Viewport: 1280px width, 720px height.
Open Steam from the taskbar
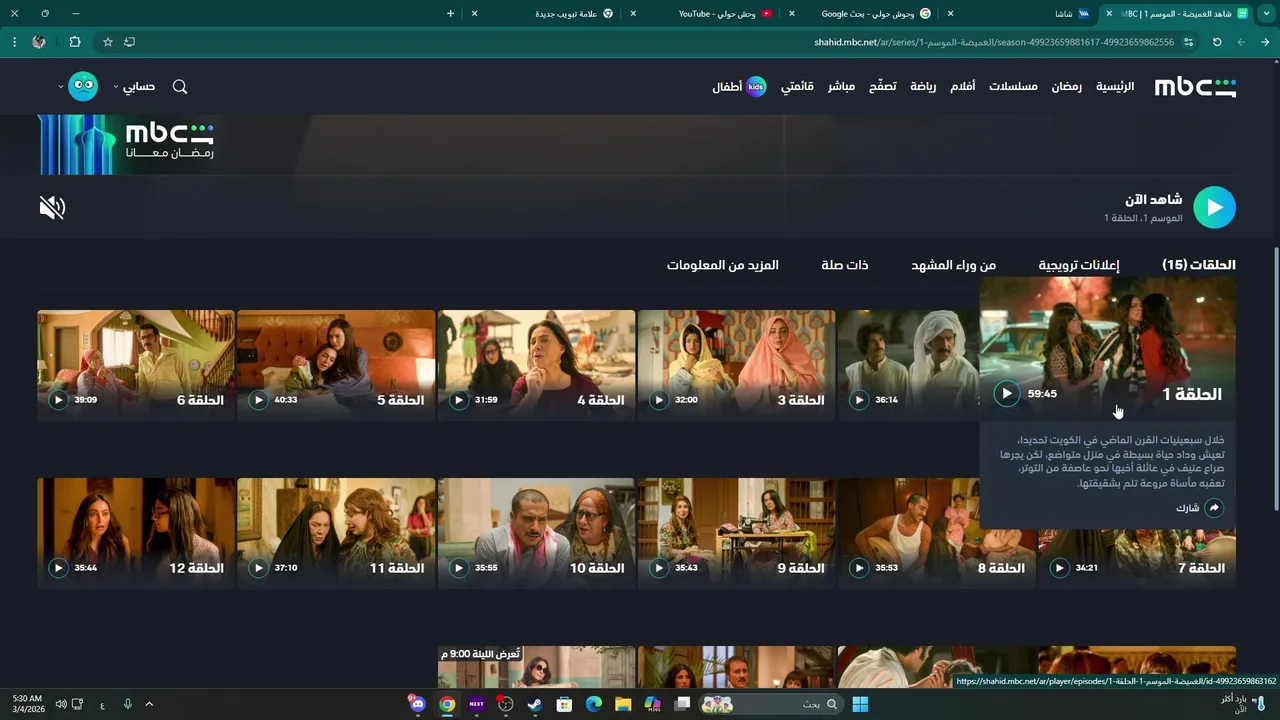(535, 704)
